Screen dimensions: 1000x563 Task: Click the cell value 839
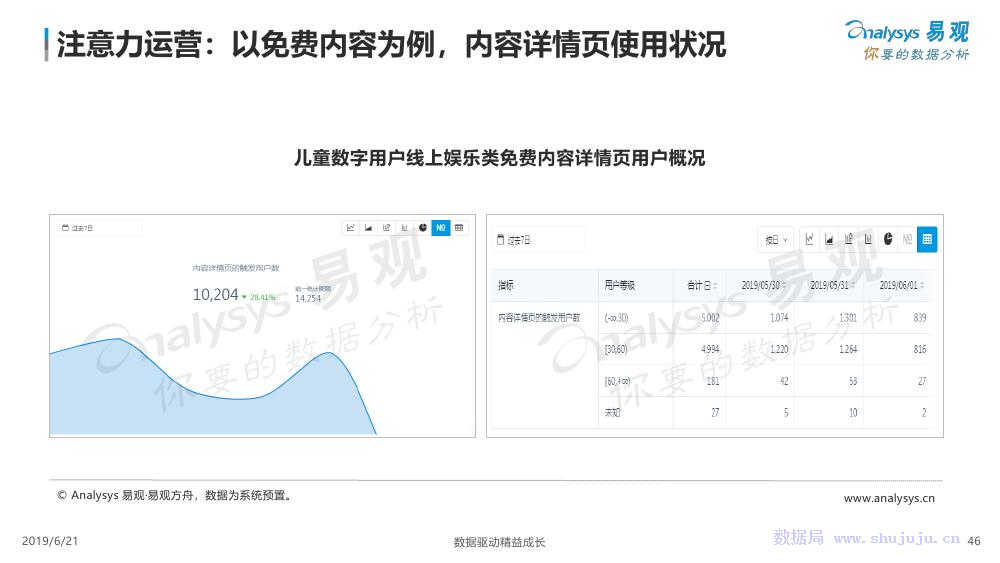coord(920,318)
